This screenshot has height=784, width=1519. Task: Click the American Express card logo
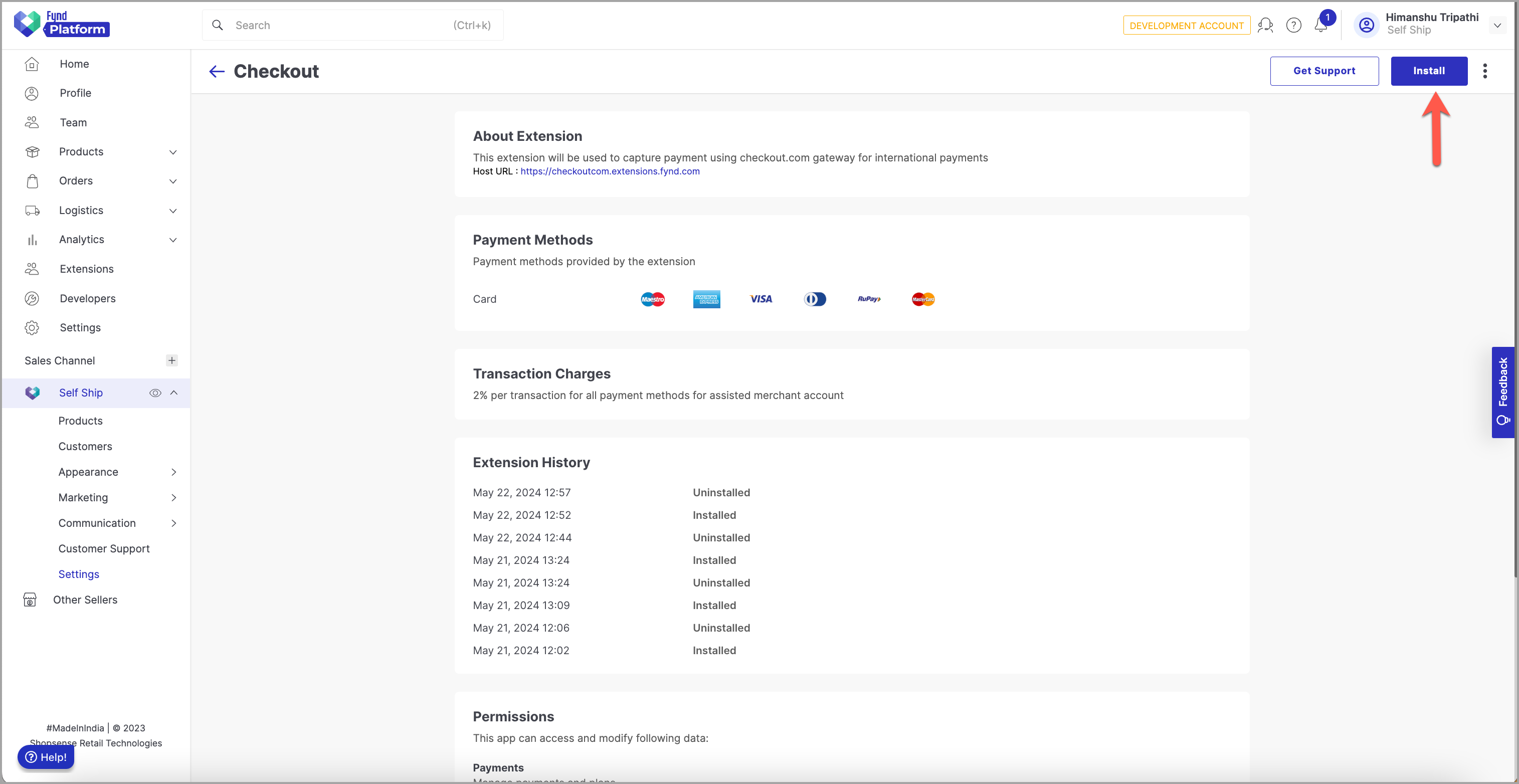pos(706,299)
